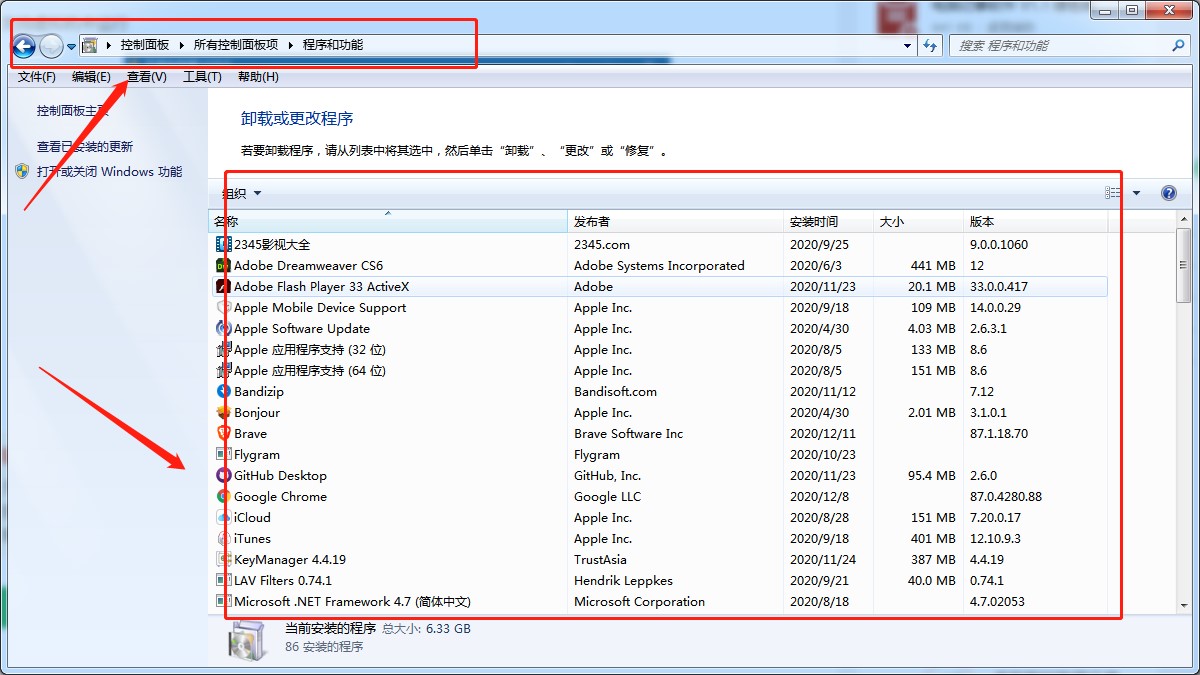Select the iCloud program icon

point(224,517)
